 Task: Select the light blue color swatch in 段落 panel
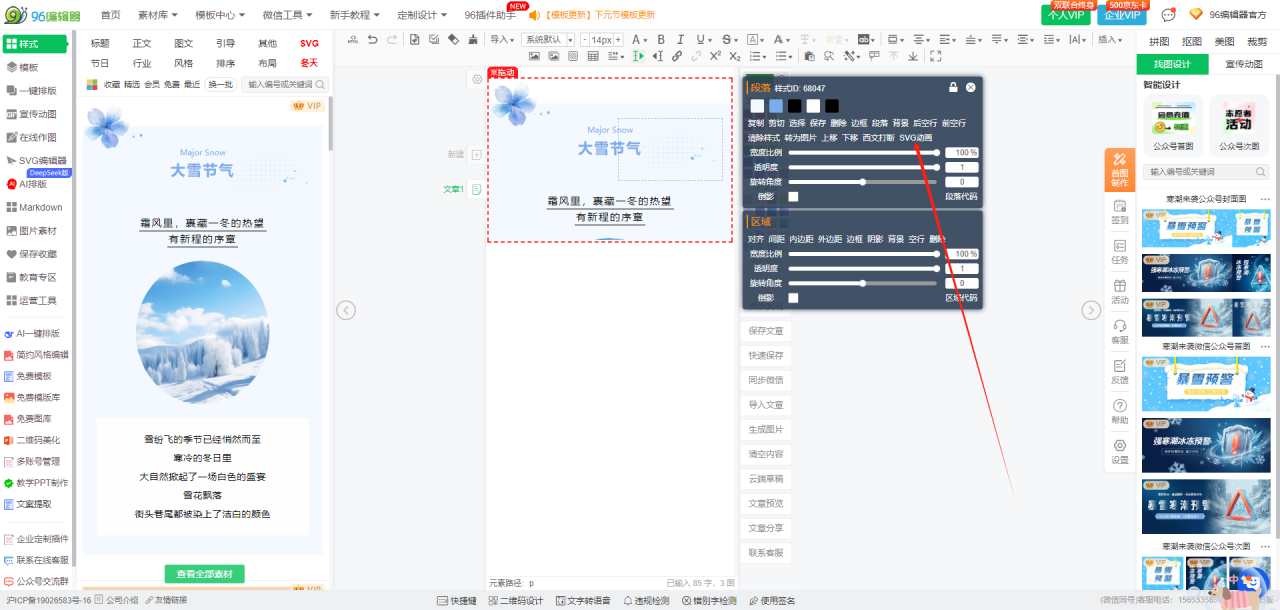tap(776, 106)
